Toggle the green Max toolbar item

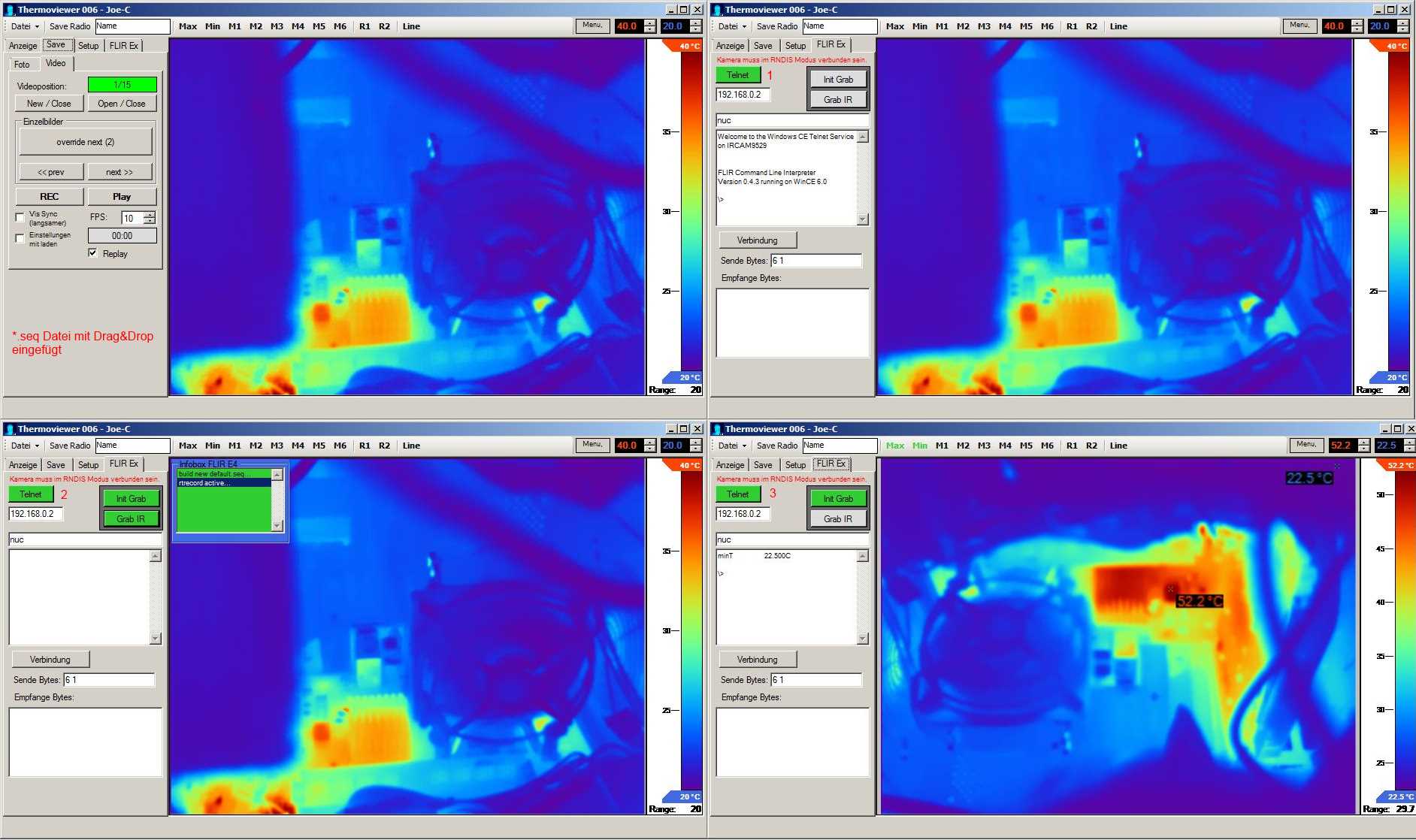coord(895,446)
